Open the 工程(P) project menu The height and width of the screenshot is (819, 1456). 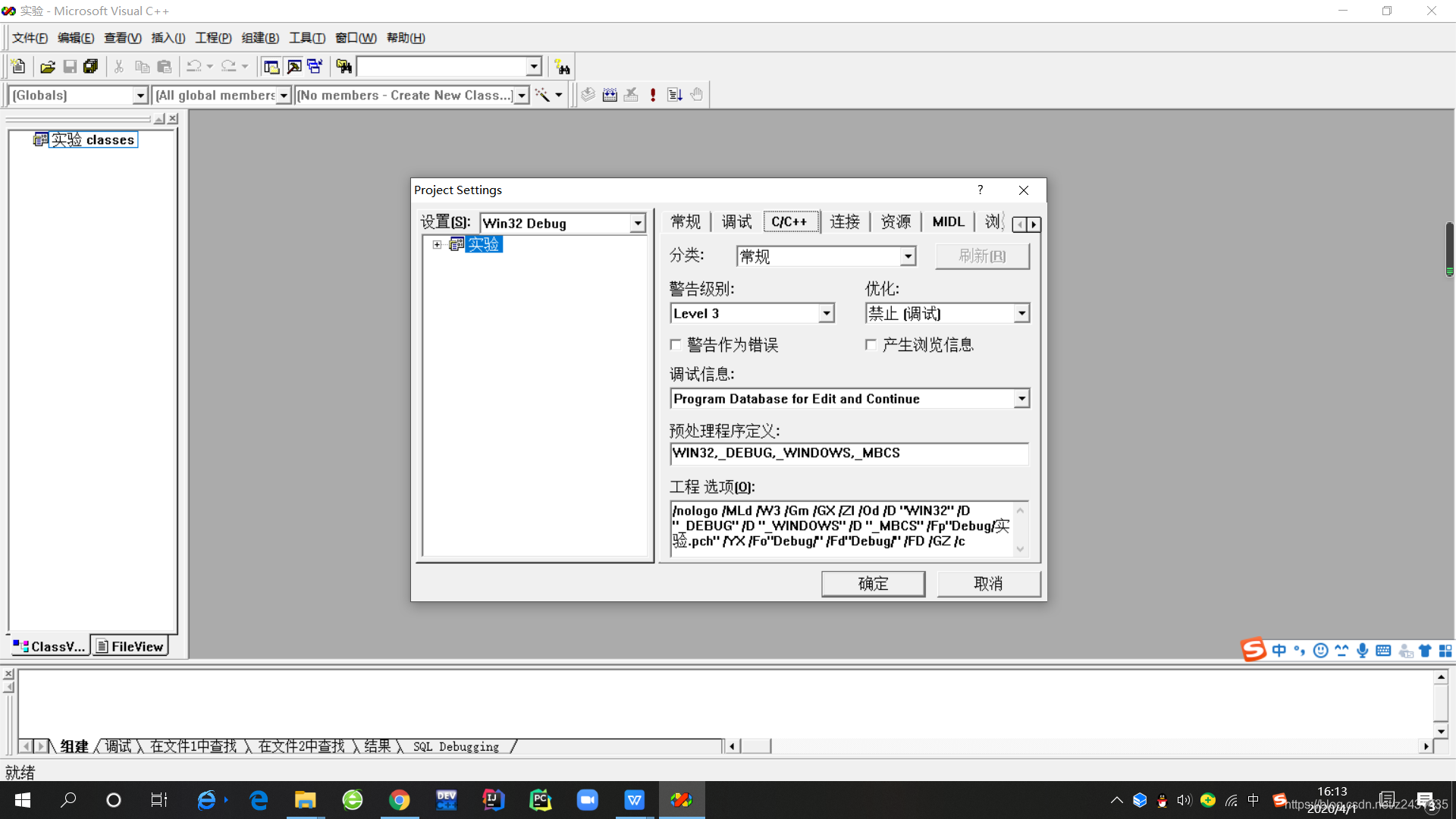click(x=213, y=38)
